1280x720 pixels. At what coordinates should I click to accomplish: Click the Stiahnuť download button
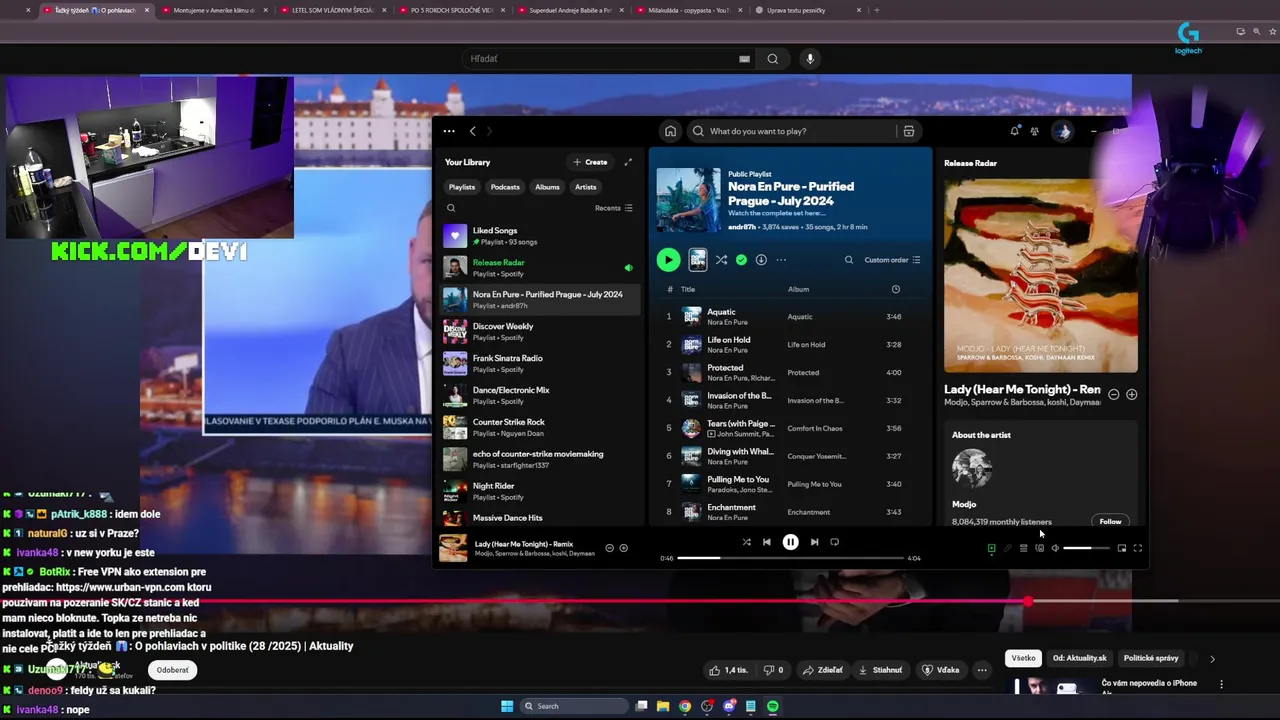pyautogui.click(x=880, y=670)
